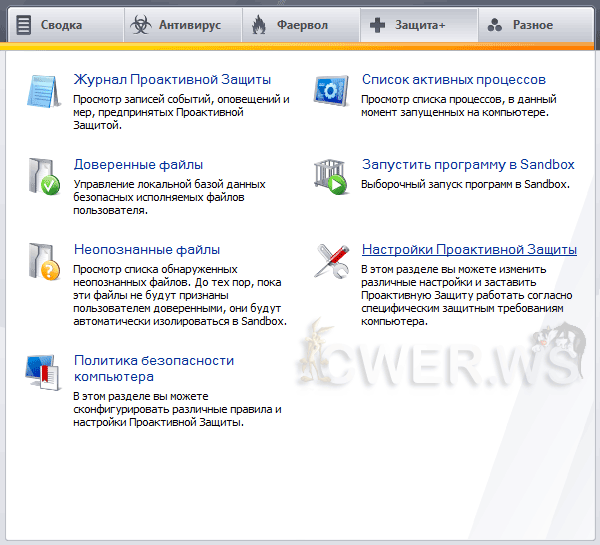The width and height of the screenshot is (600, 545).
Task: Click the active processes list gear icon
Action: pos(330,90)
